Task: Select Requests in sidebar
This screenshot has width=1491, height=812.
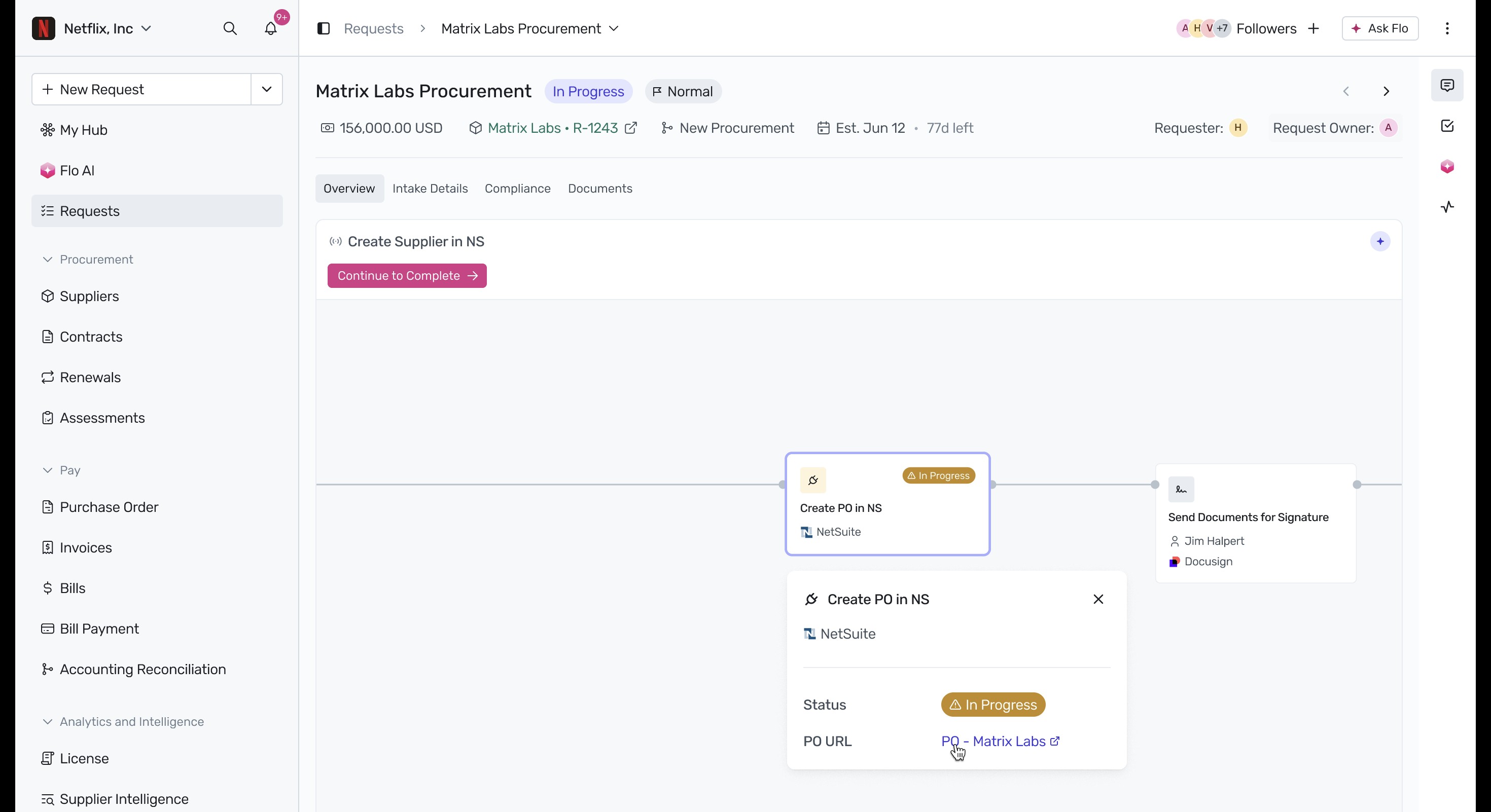Action: click(157, 211)
